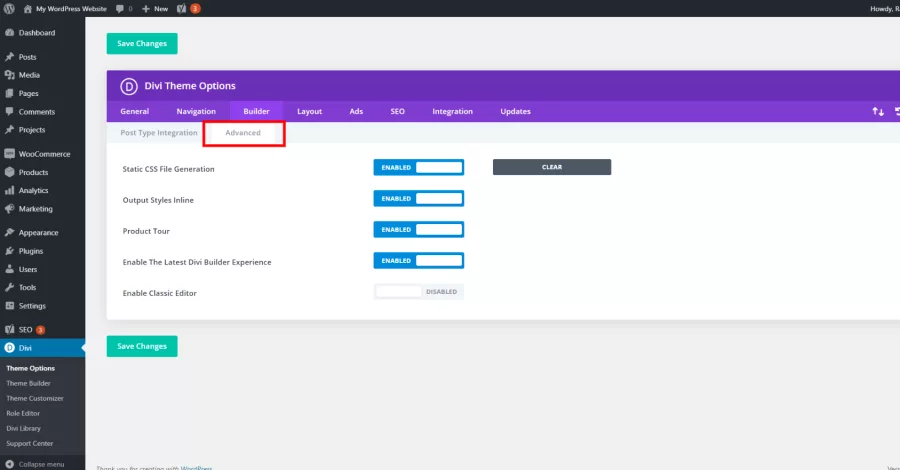Open the Dashboard menu label

37,33
